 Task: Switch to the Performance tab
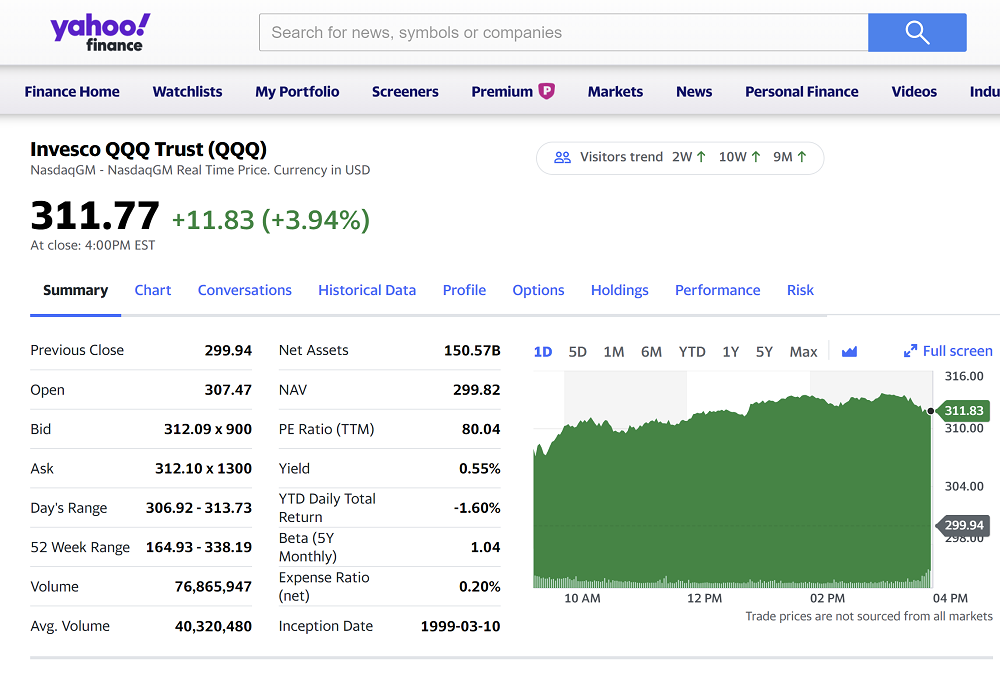pyautogui.click(x=717, y=290)
